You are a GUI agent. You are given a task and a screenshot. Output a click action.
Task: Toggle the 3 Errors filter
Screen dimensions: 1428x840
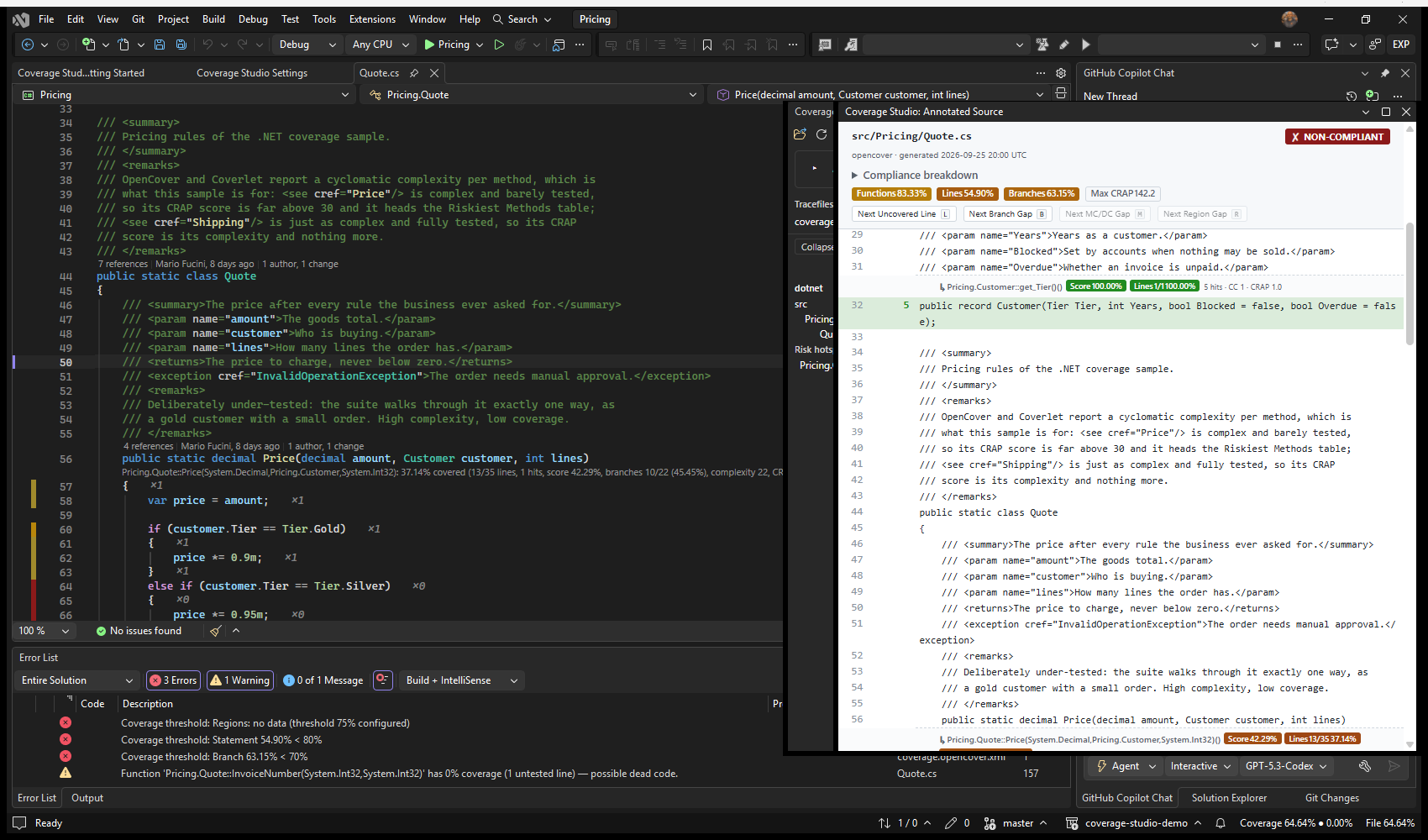pos(173,680)
